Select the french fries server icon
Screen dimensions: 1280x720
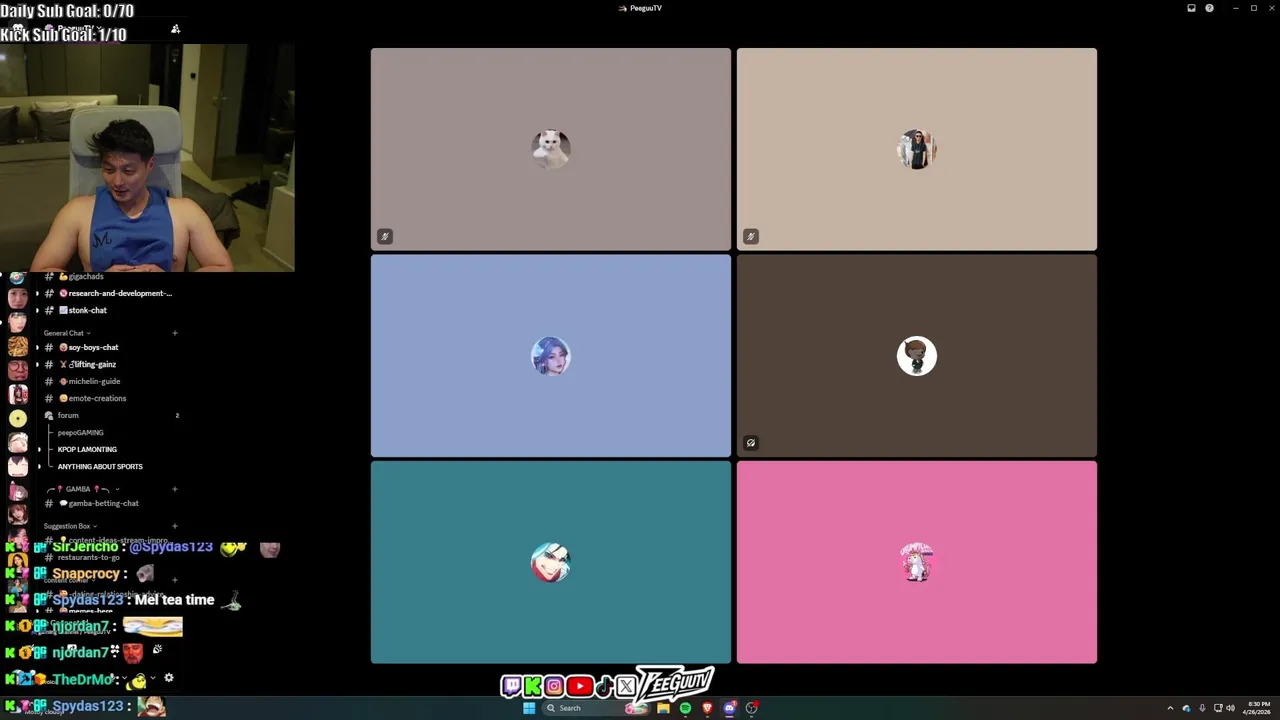[x=18, y=347]
